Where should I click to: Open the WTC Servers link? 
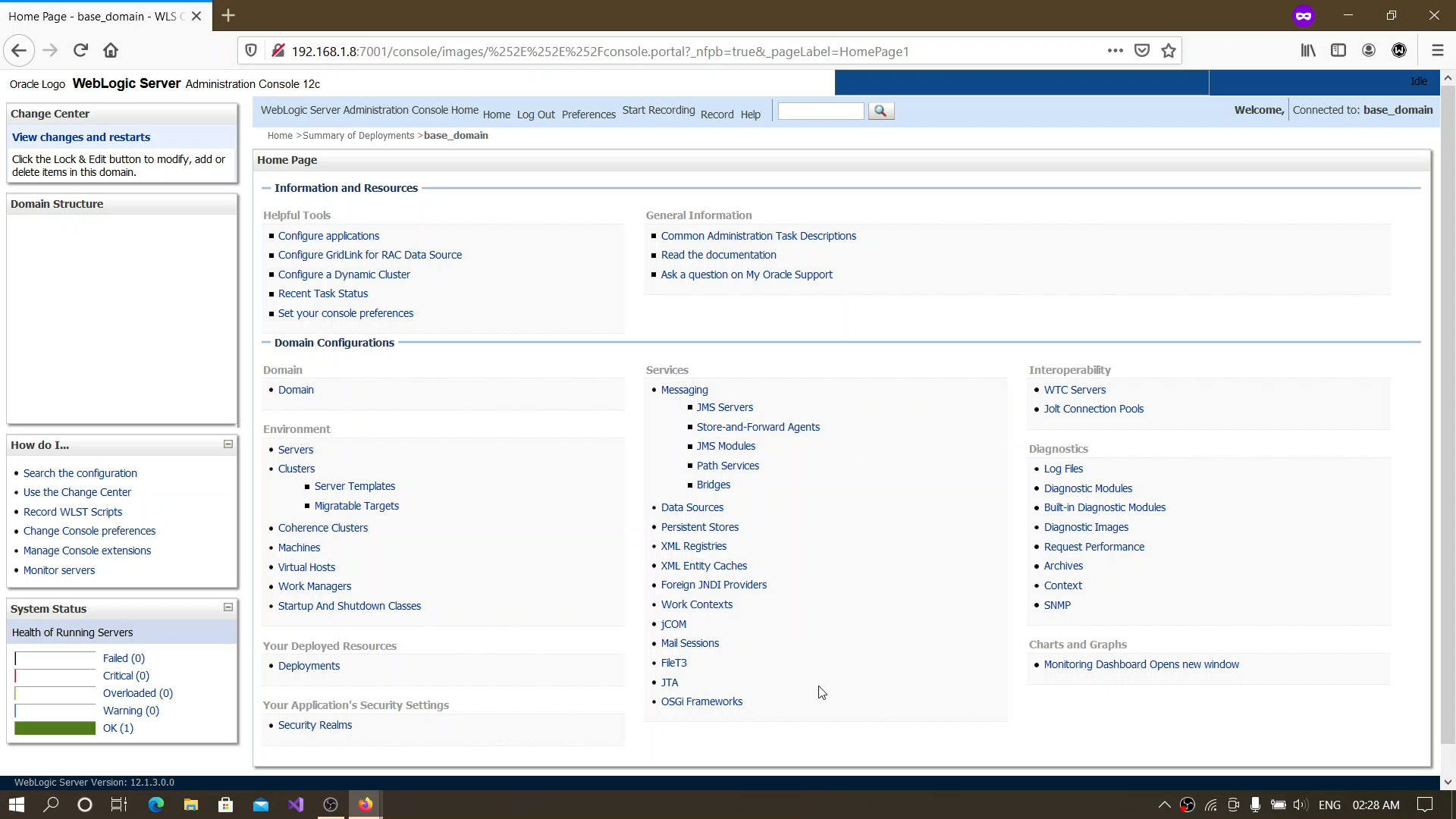(1075, 390)
